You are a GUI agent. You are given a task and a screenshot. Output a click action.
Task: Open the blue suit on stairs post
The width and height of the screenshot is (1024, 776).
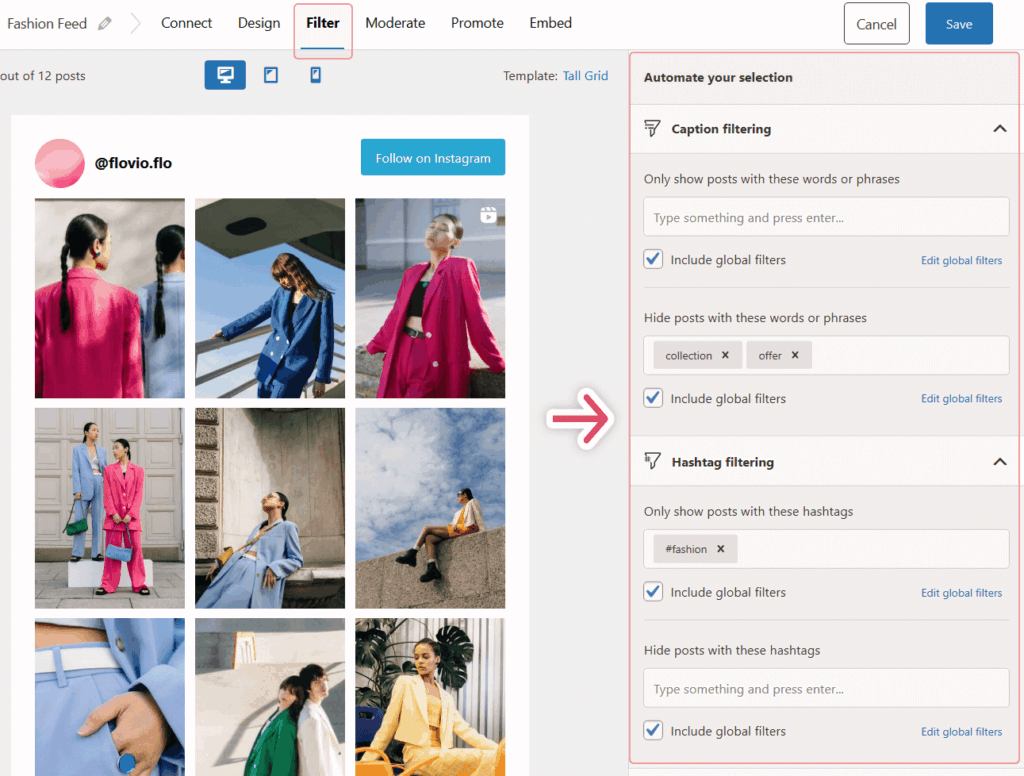pyautogui.click(x=270, y=298)
